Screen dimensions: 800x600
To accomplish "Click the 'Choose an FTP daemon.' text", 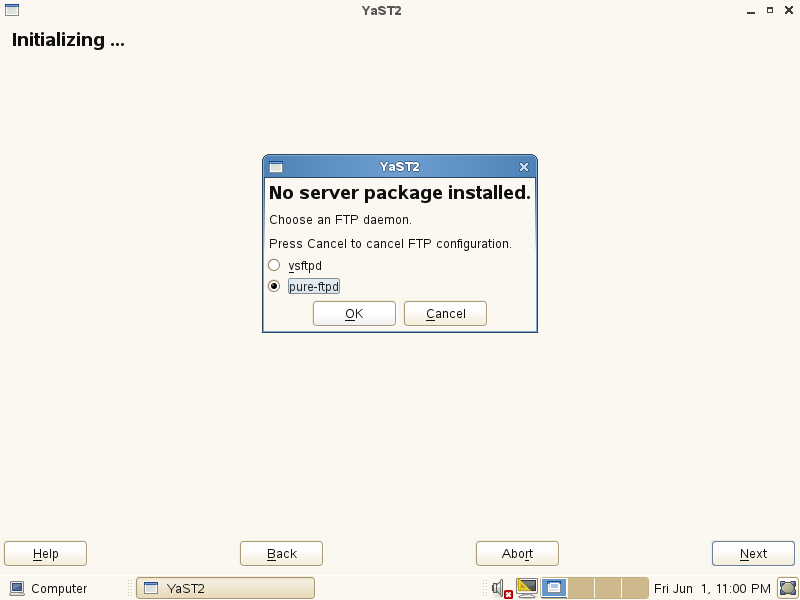I will [x=340, y=220].
